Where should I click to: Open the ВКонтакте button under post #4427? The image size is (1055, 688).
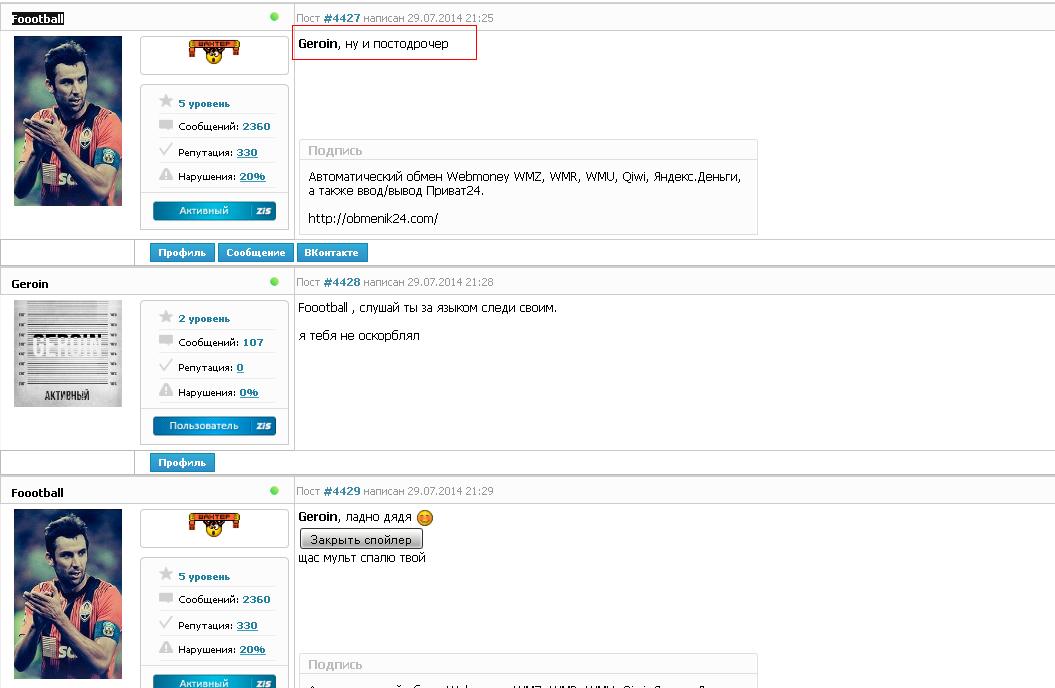(x=332, y=252)
